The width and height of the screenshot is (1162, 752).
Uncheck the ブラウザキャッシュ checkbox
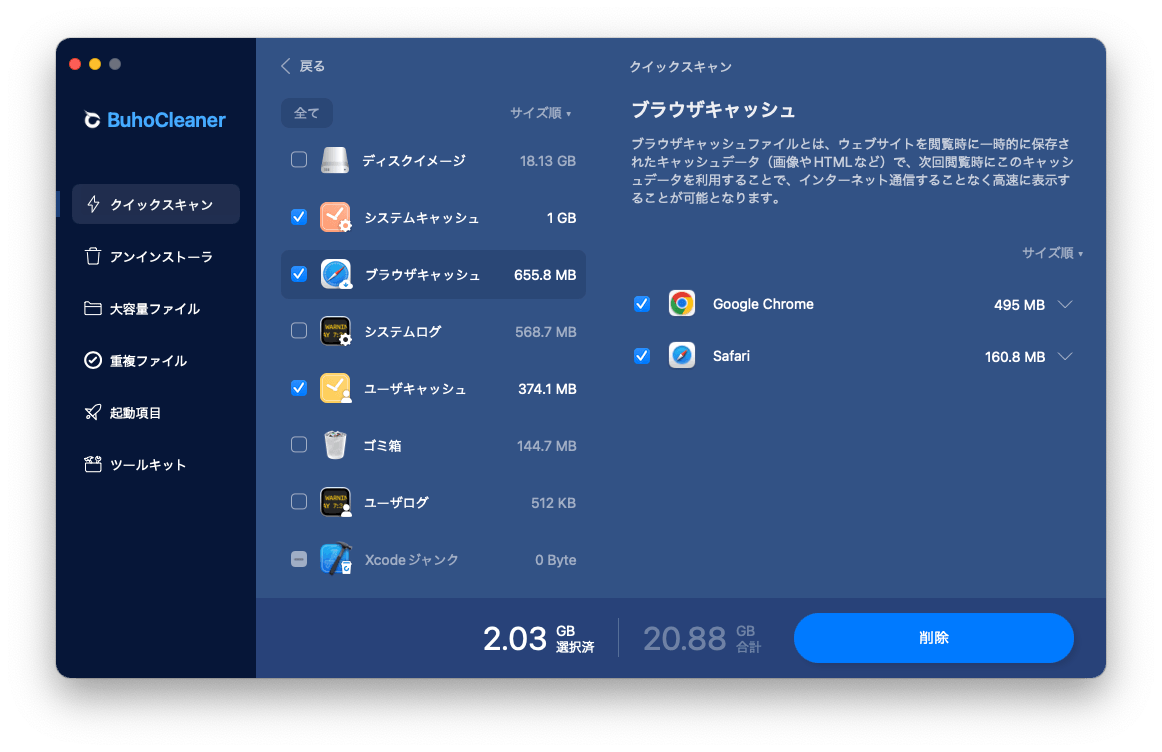click(299, 273)
